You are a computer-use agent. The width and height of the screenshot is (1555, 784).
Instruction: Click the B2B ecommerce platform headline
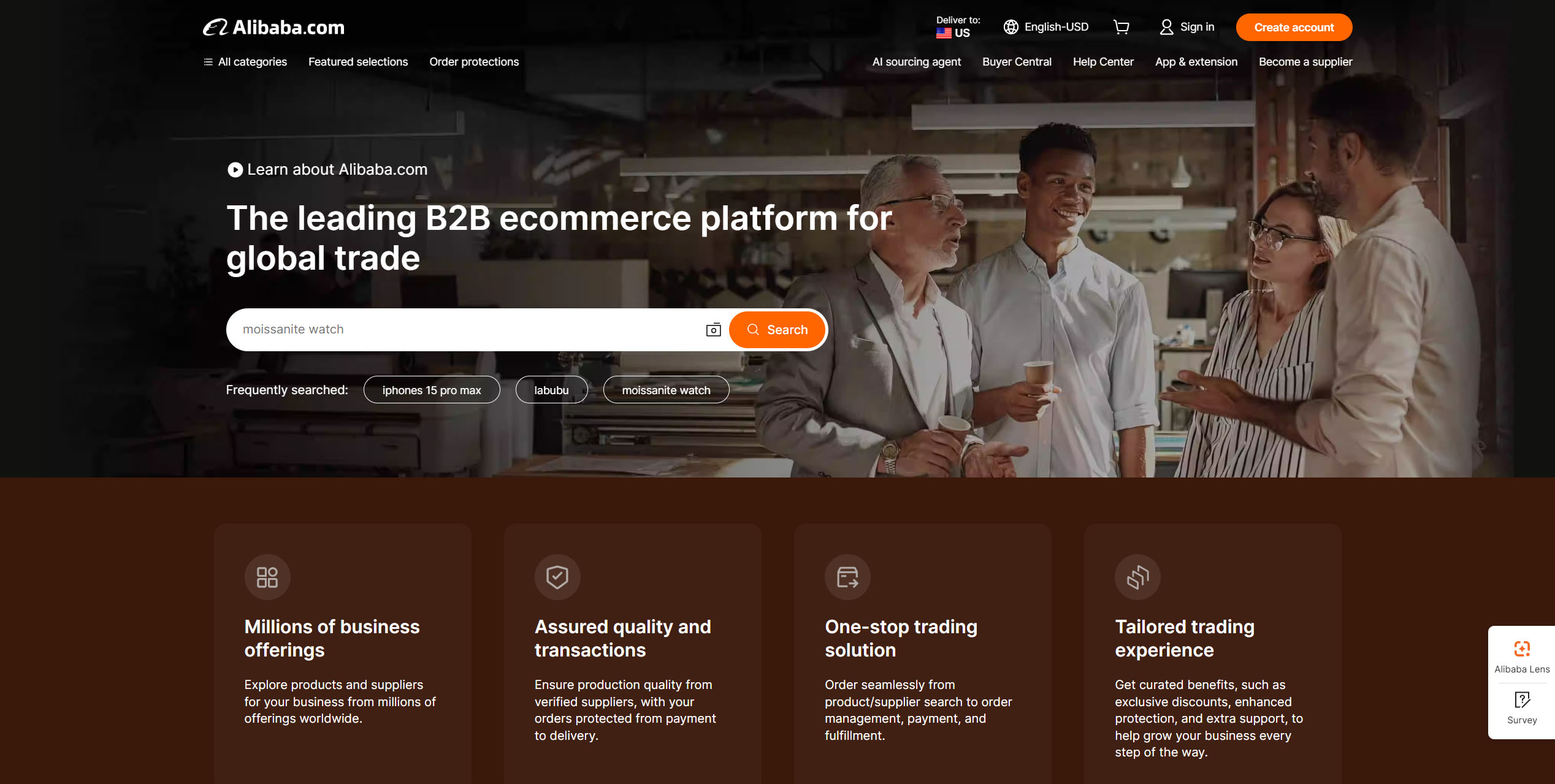(x=559, y=238)
